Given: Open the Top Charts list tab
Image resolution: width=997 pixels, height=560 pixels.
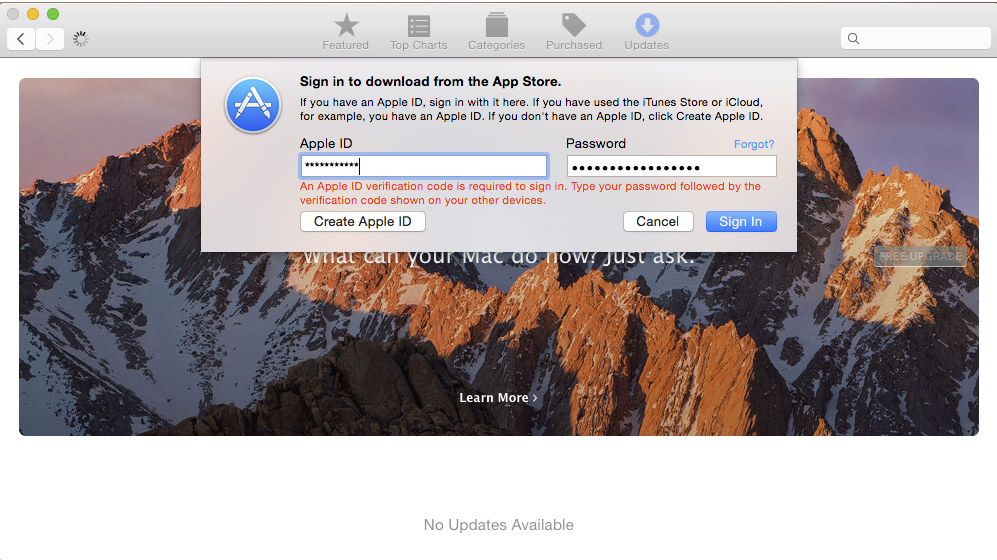Looking at the screenshot, I should click(x=418, y=32).
